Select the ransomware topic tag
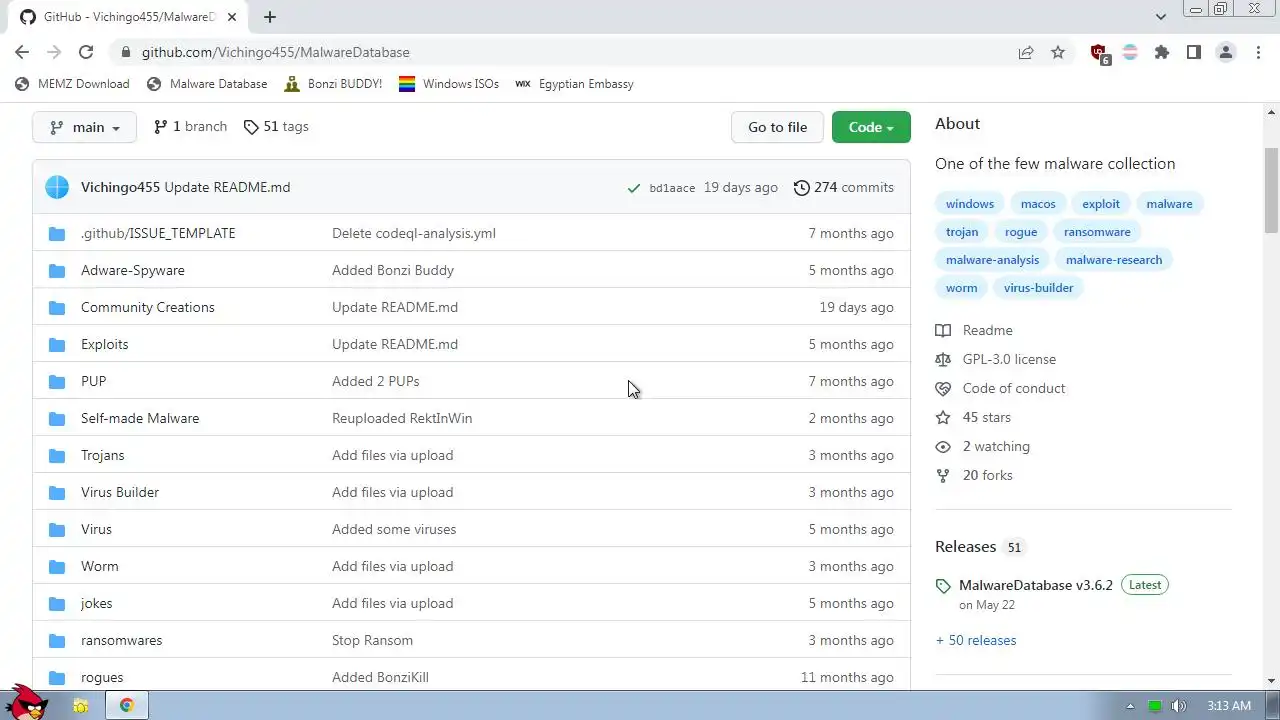The image size is (1280, 720). tap(1097, 231)
